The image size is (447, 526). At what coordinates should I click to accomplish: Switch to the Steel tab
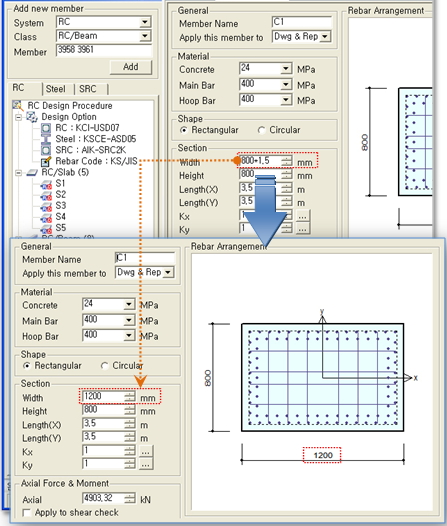point(56,89)
